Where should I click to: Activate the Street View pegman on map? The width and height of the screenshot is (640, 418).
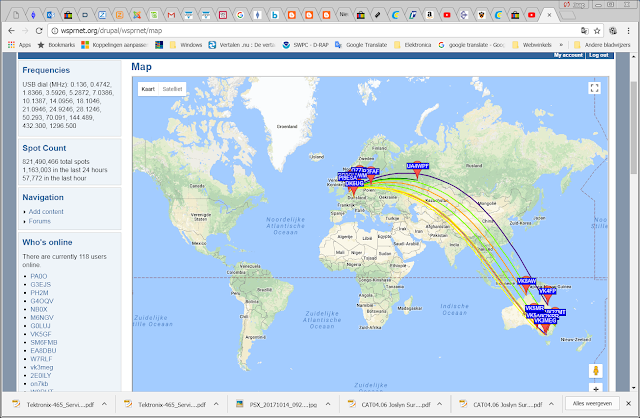(596, 371)
